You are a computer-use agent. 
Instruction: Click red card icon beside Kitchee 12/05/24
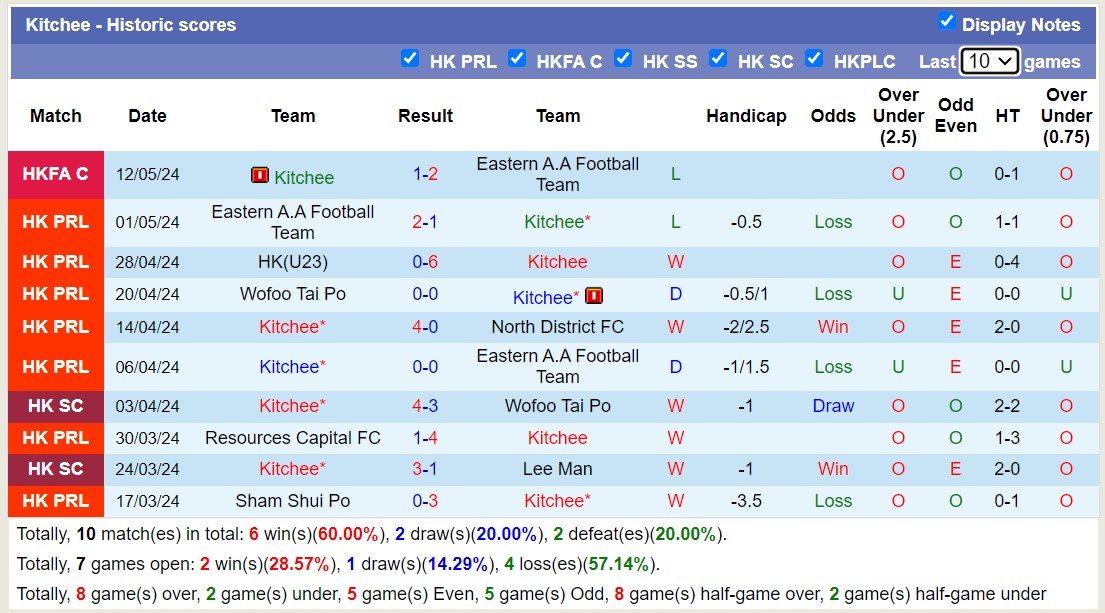point(260,176)
